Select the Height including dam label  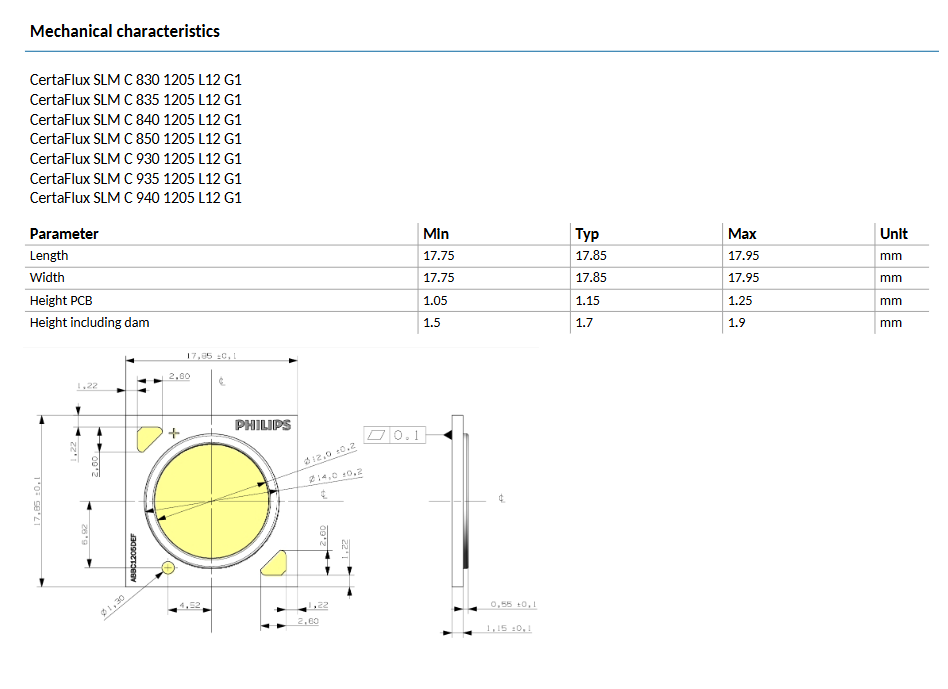(89, 323)
